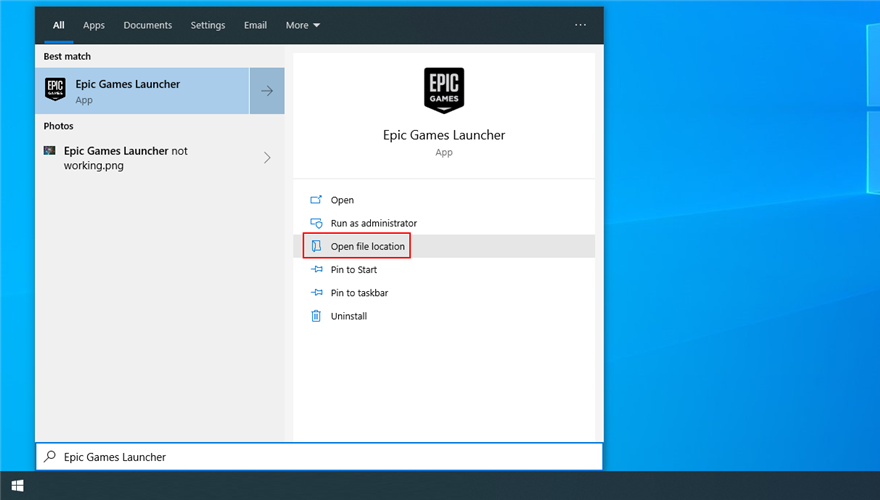Image resolution: width=880 pixels, height=500 pixels.
Task: Click the Run as administrator shield icon
Action: point(316,223)
